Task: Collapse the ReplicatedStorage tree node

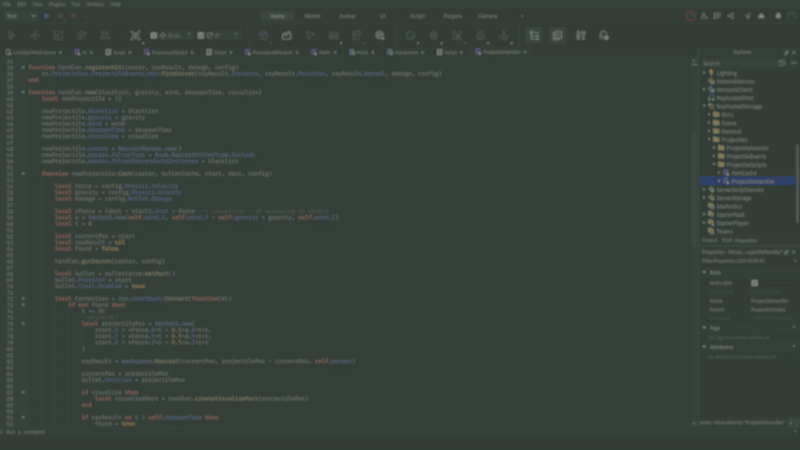Action: coord(705,106)
